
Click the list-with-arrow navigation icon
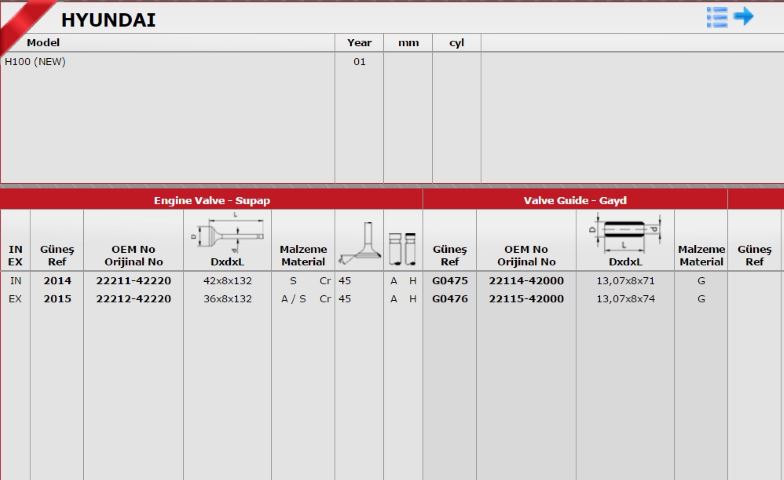730,17
